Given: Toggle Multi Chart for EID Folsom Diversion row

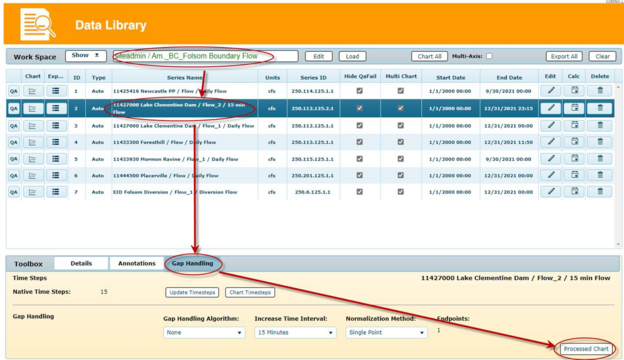Looking at the screenshot, I should pos(401,192).
